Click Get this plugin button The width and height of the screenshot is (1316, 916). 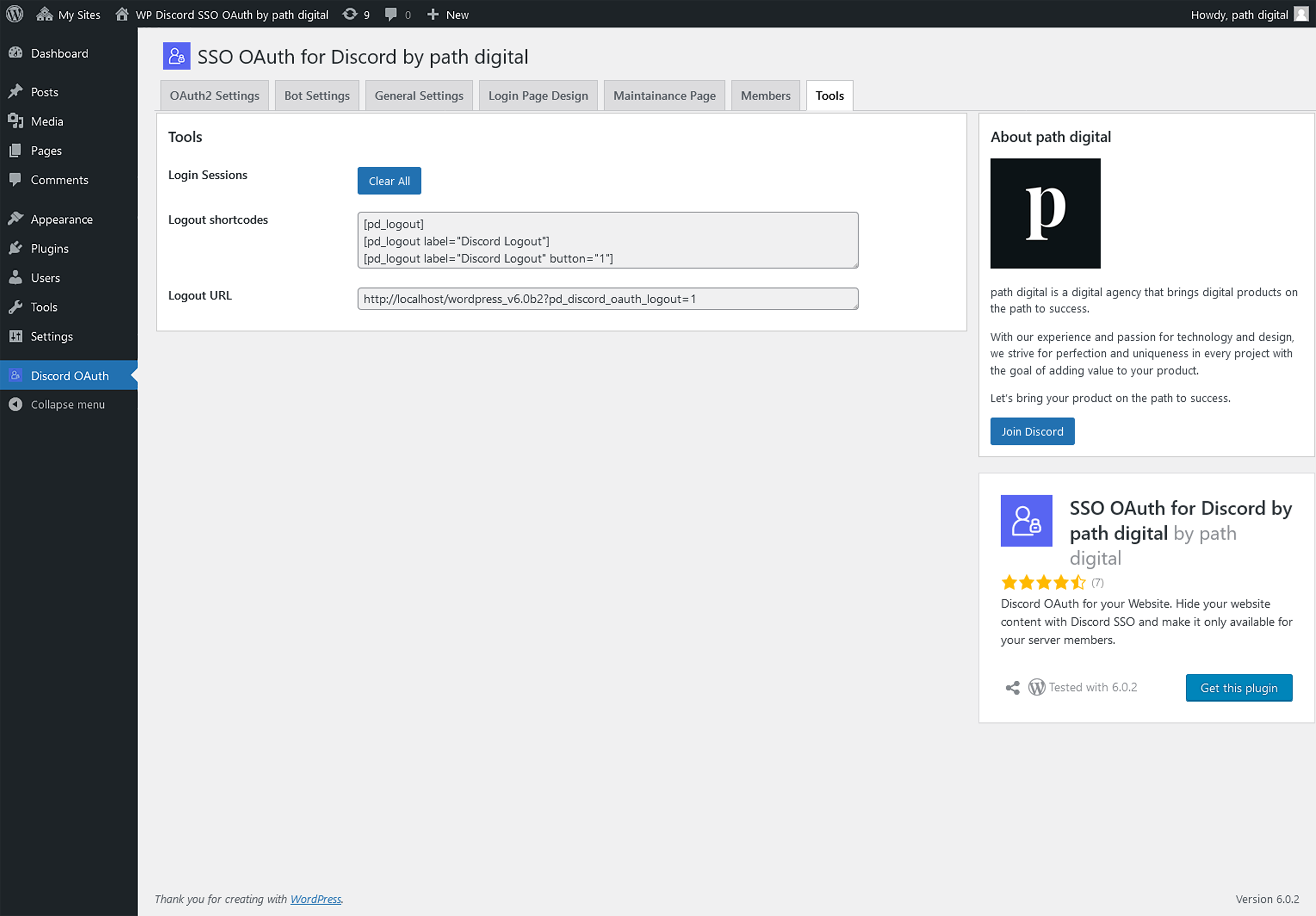point(1239,687)
